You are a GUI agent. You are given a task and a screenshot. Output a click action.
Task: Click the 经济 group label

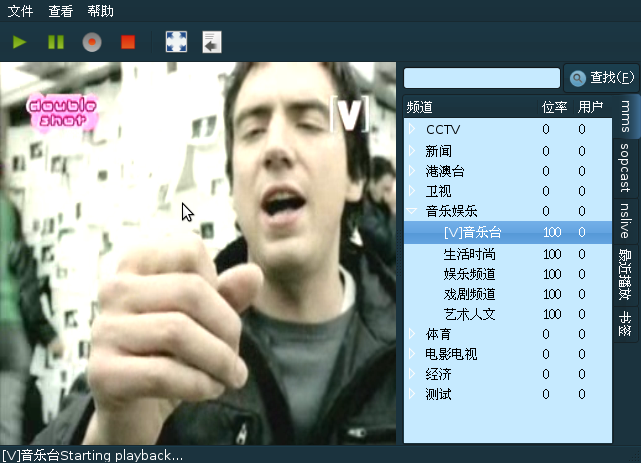[x=438, y=374]
